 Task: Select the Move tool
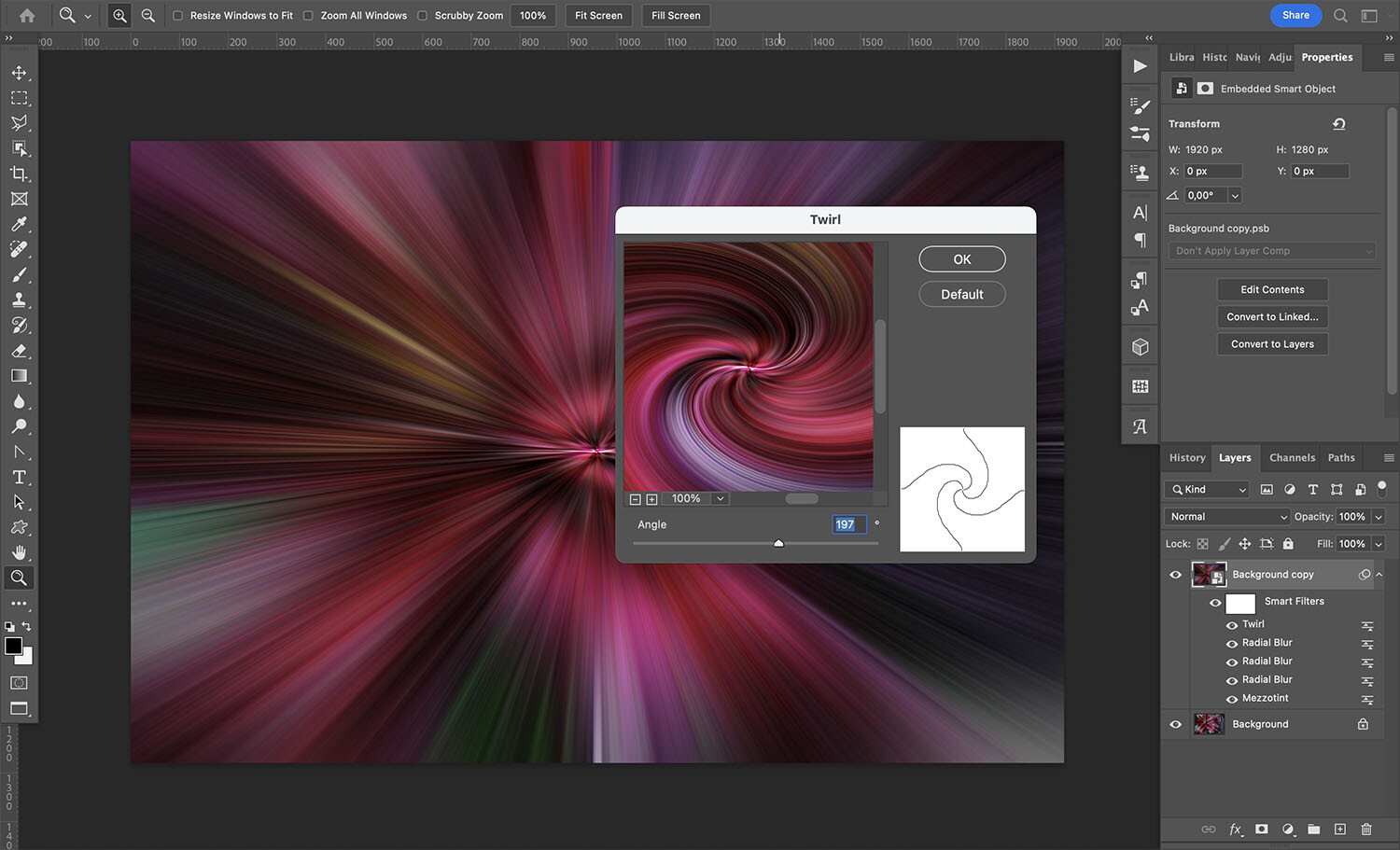[x=19, y=72]
